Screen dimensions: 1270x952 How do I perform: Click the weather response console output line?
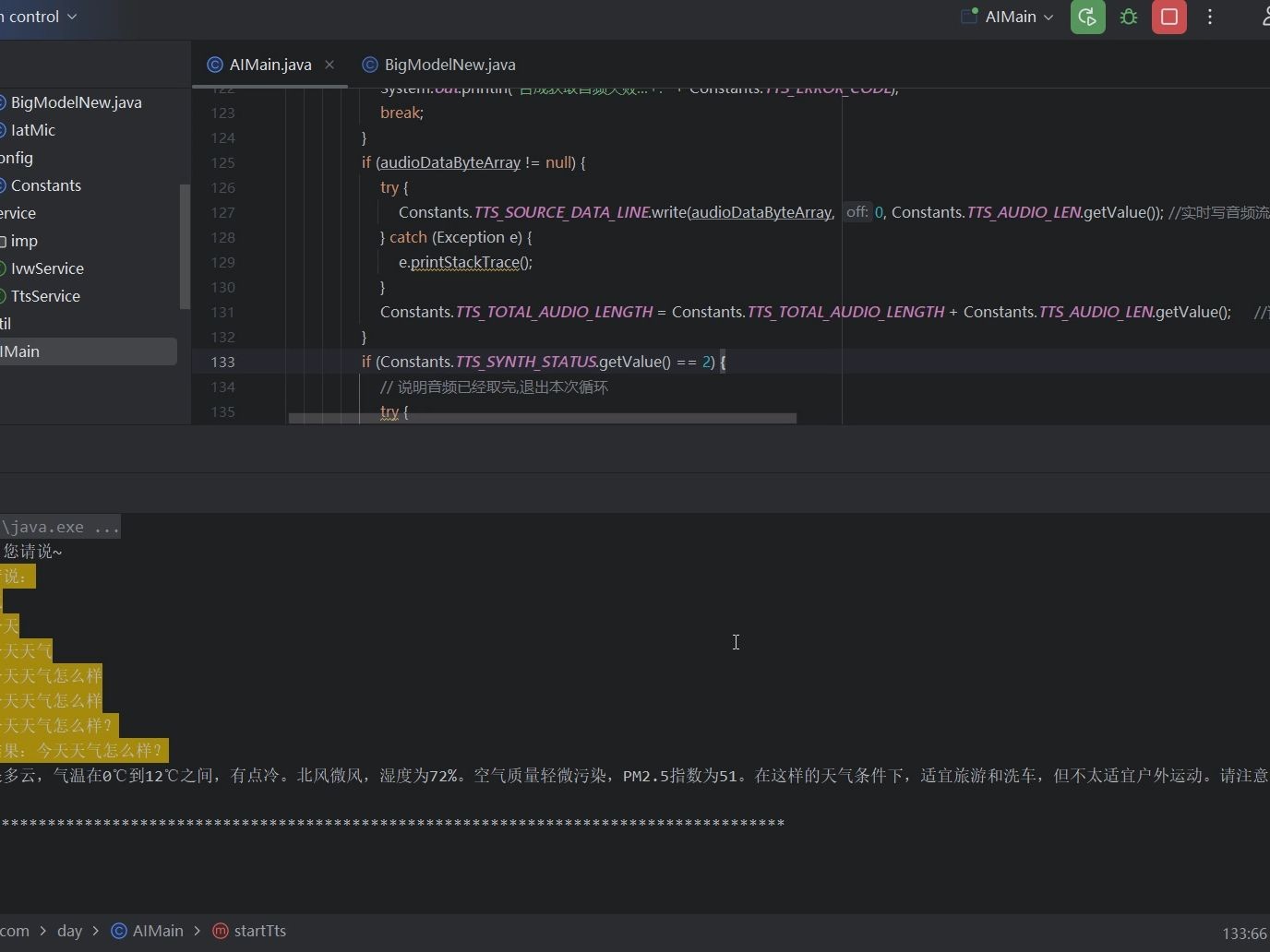[x=635, y=776]
